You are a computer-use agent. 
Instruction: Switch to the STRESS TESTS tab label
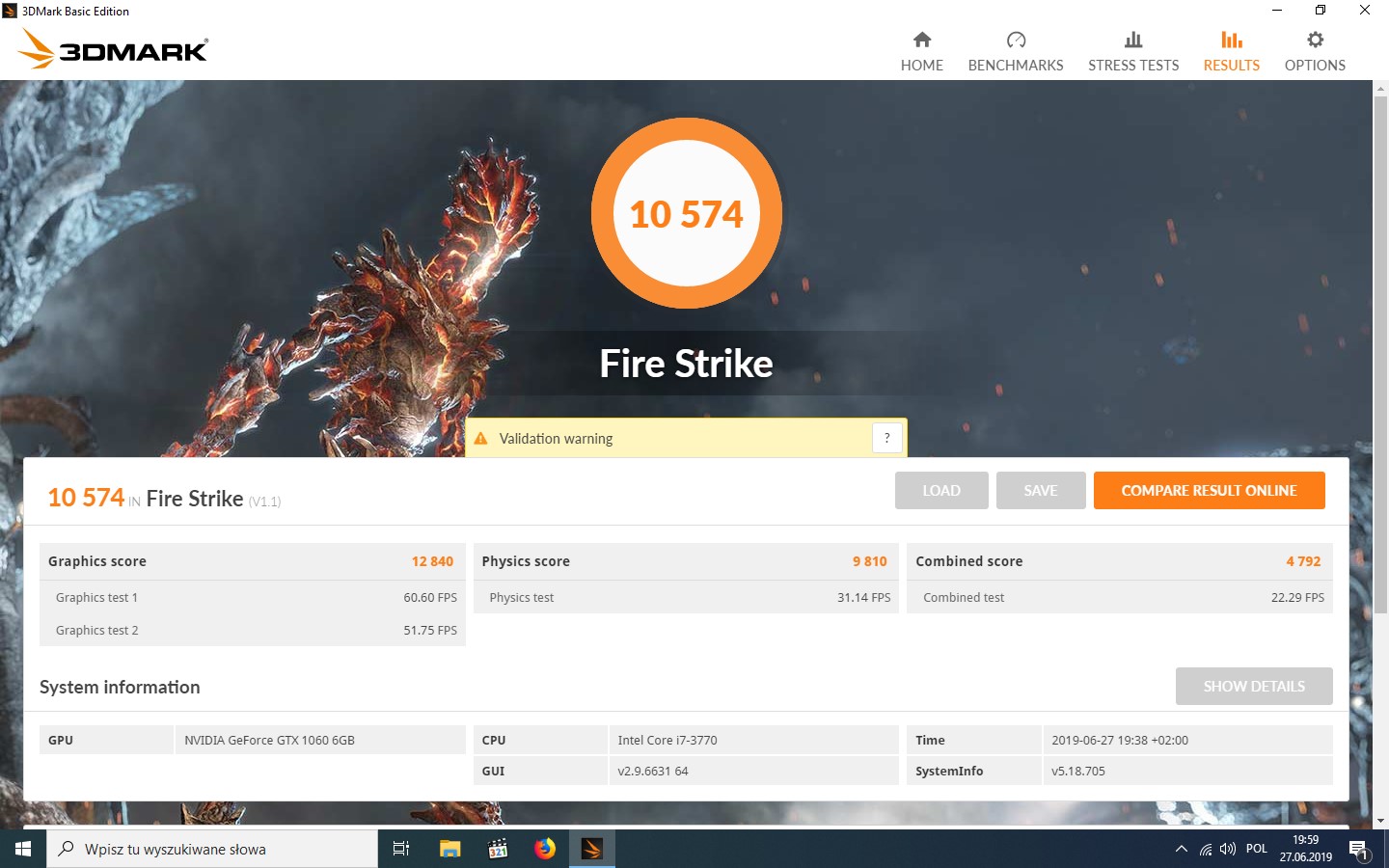pyautogui.click(x=1133, y=66)
